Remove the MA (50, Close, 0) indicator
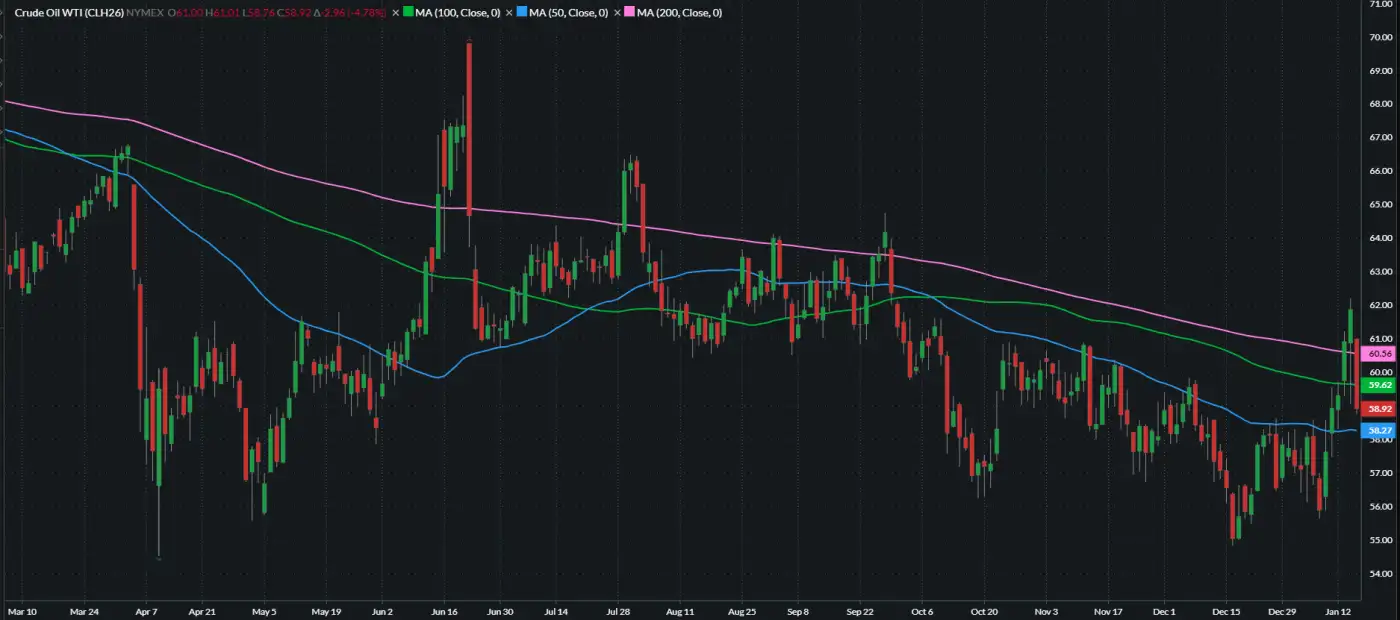This screenshot has width=1400, height=620. click(x=510, y=12)
